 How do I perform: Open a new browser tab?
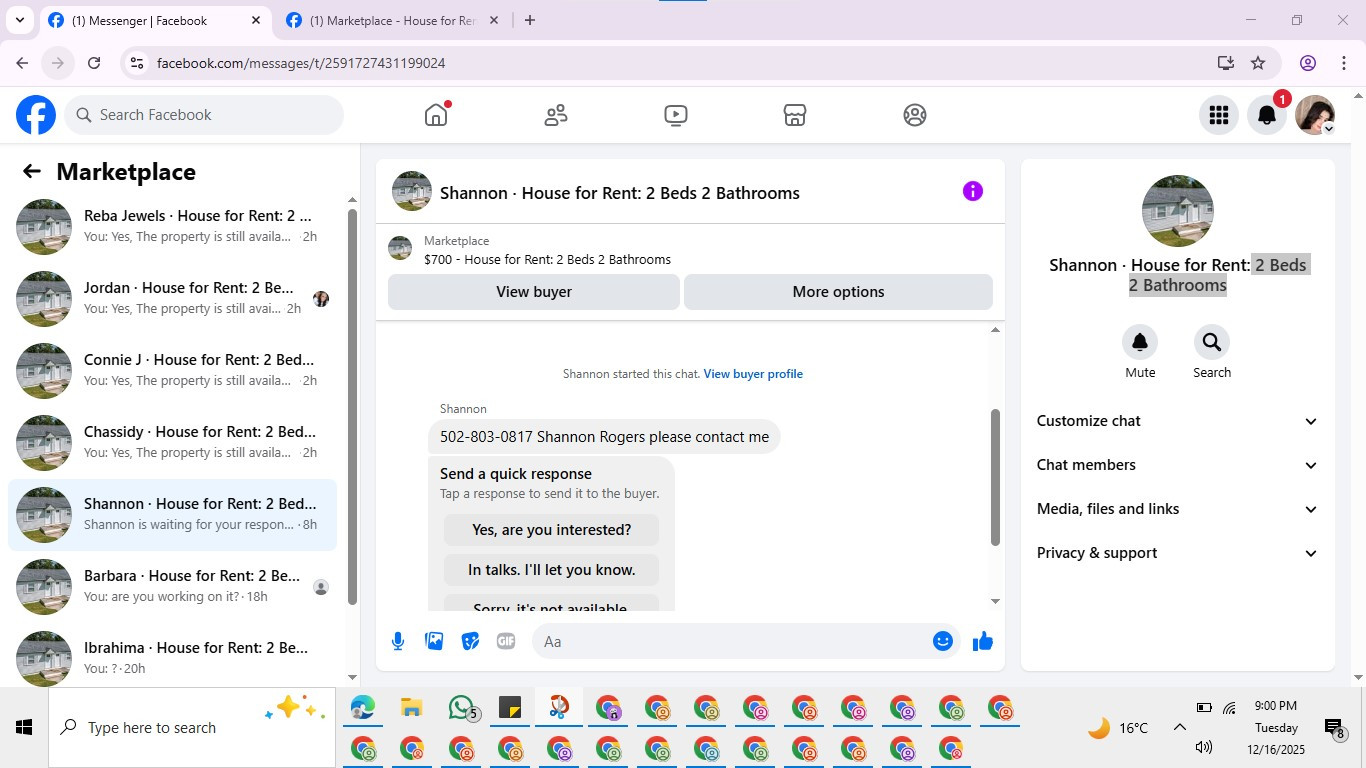coord(530,20)
